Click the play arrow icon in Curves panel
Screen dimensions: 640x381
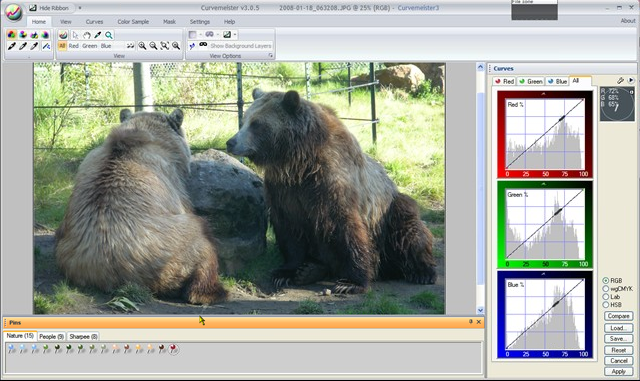(x=631, y=80)
